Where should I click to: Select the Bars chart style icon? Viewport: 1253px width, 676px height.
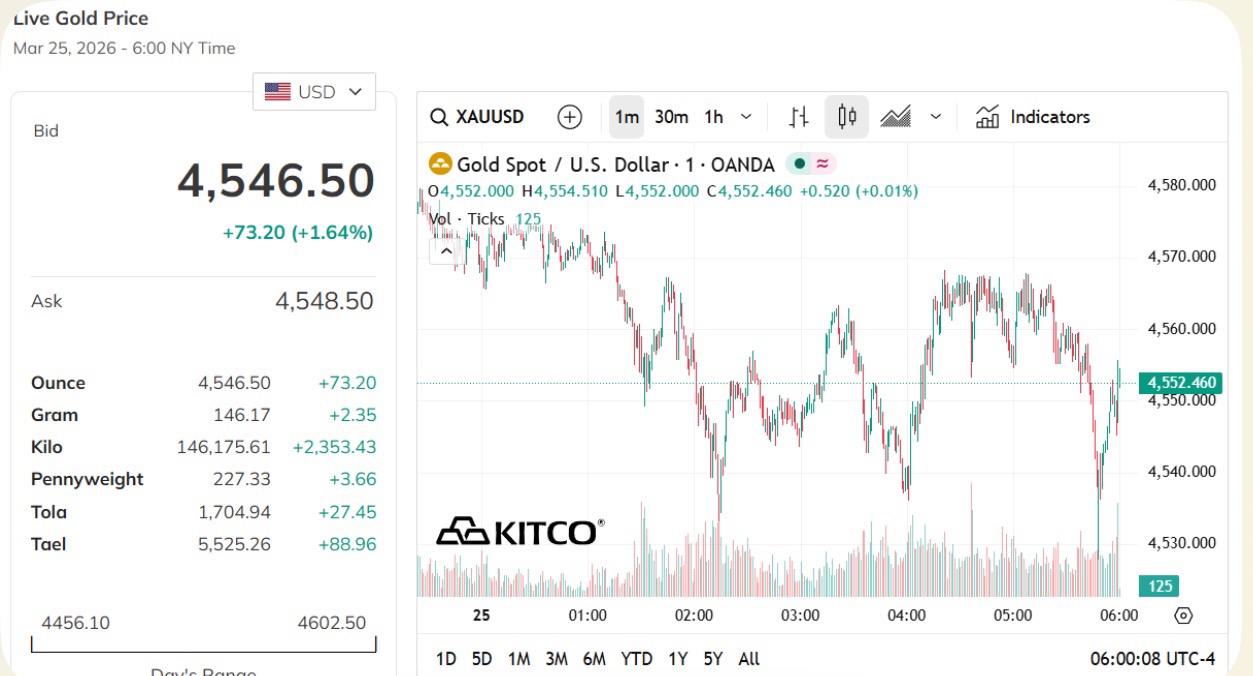click(798, 117)
